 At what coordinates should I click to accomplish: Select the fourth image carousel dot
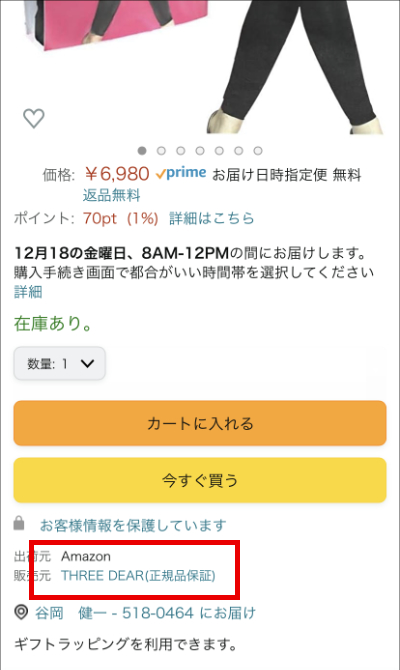pyautogui.click(x=200, y=150)
